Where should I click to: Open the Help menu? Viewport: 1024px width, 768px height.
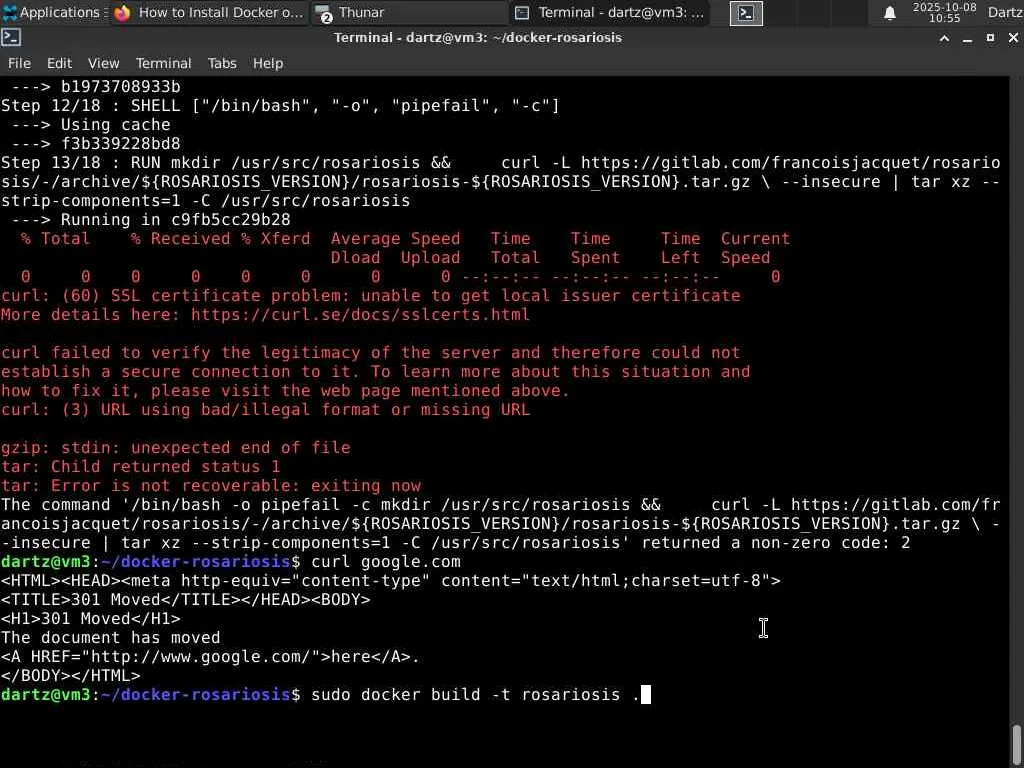(268, 63)
